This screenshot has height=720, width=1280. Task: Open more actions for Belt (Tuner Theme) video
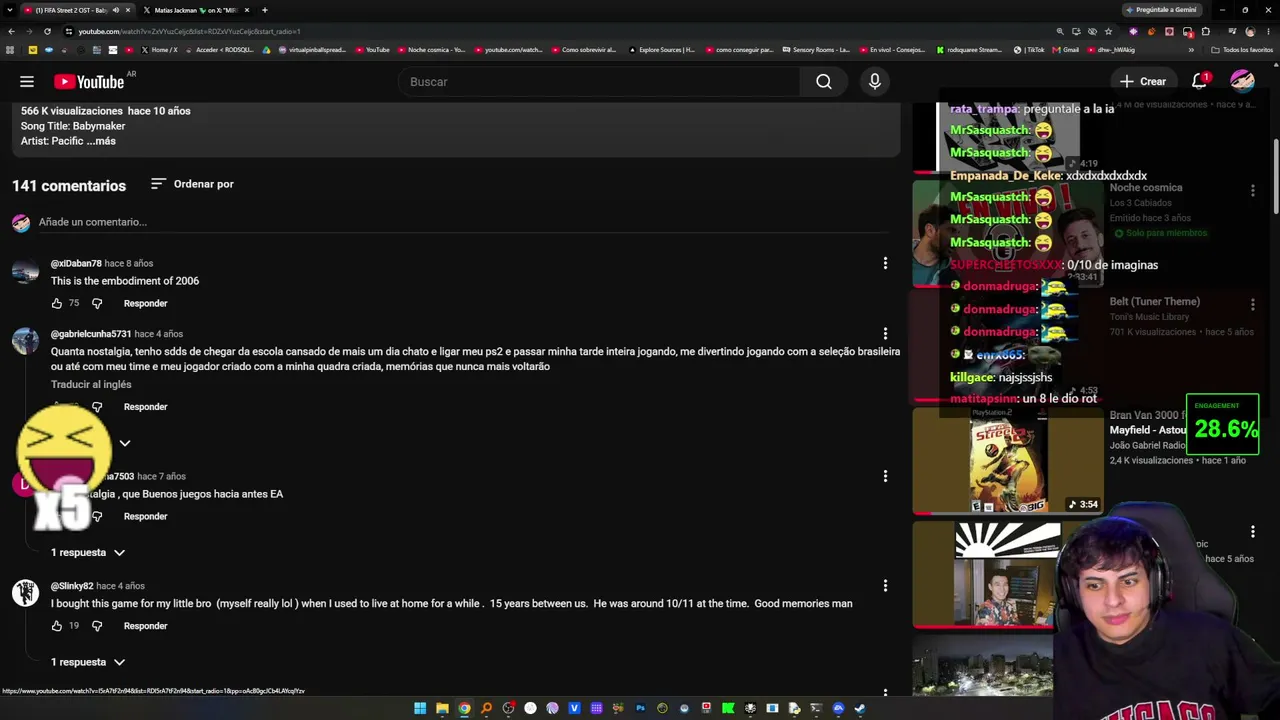coord(1253,304)
